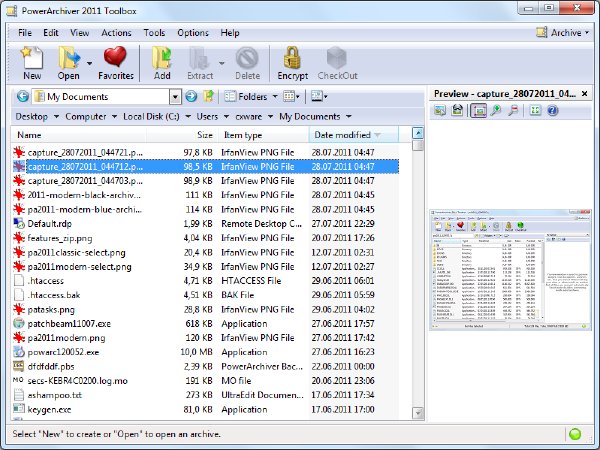Go back with the blue back arrow
600x450 pixels.
[23, 96]
